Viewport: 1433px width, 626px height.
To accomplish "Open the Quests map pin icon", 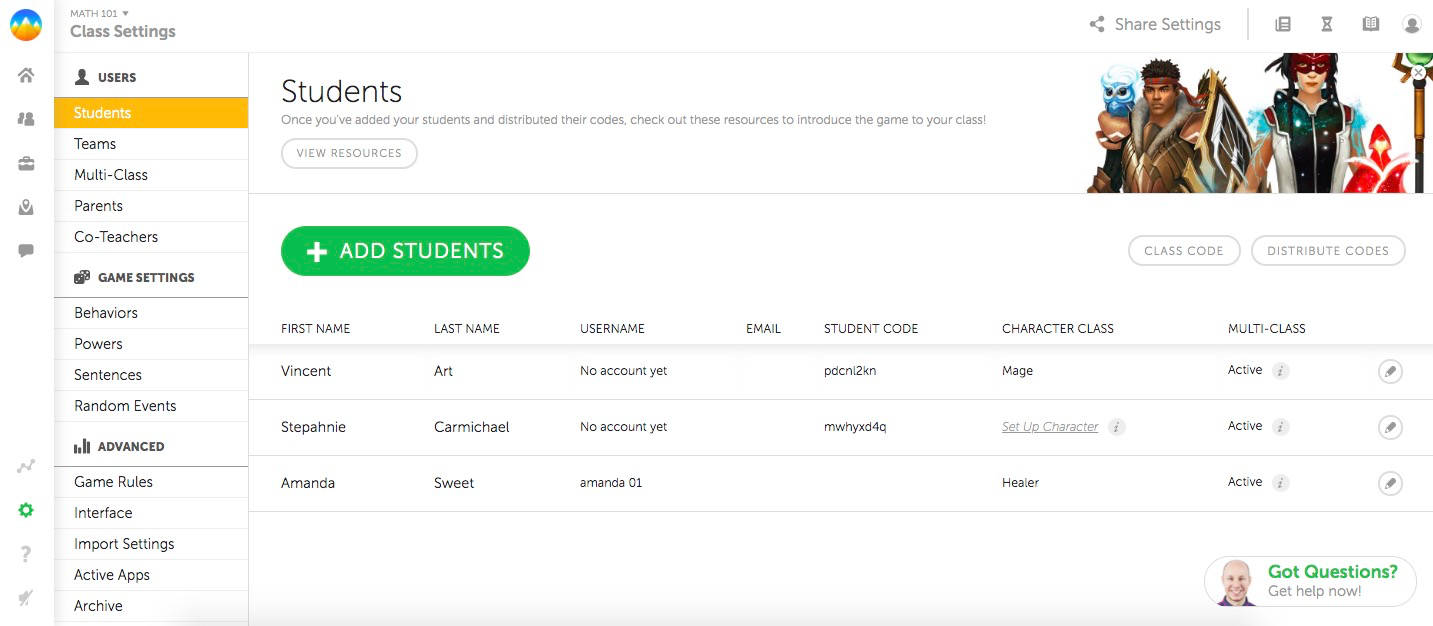I will pos(26,207).
